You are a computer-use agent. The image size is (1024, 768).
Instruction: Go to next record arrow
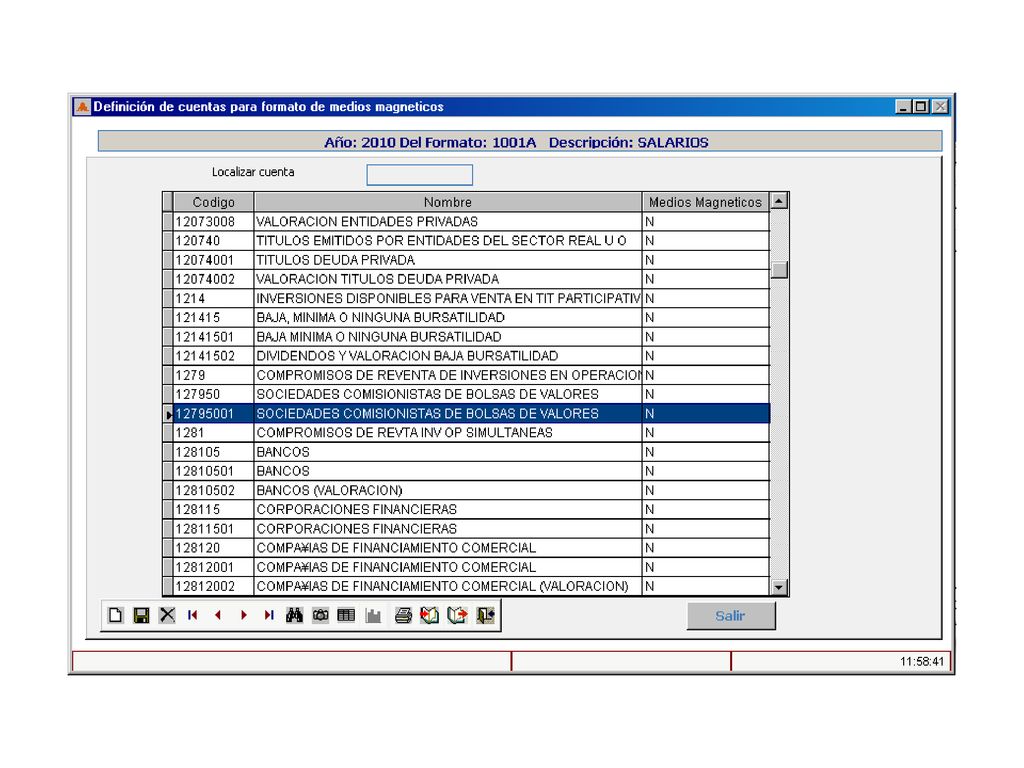[x=243, y=615]
